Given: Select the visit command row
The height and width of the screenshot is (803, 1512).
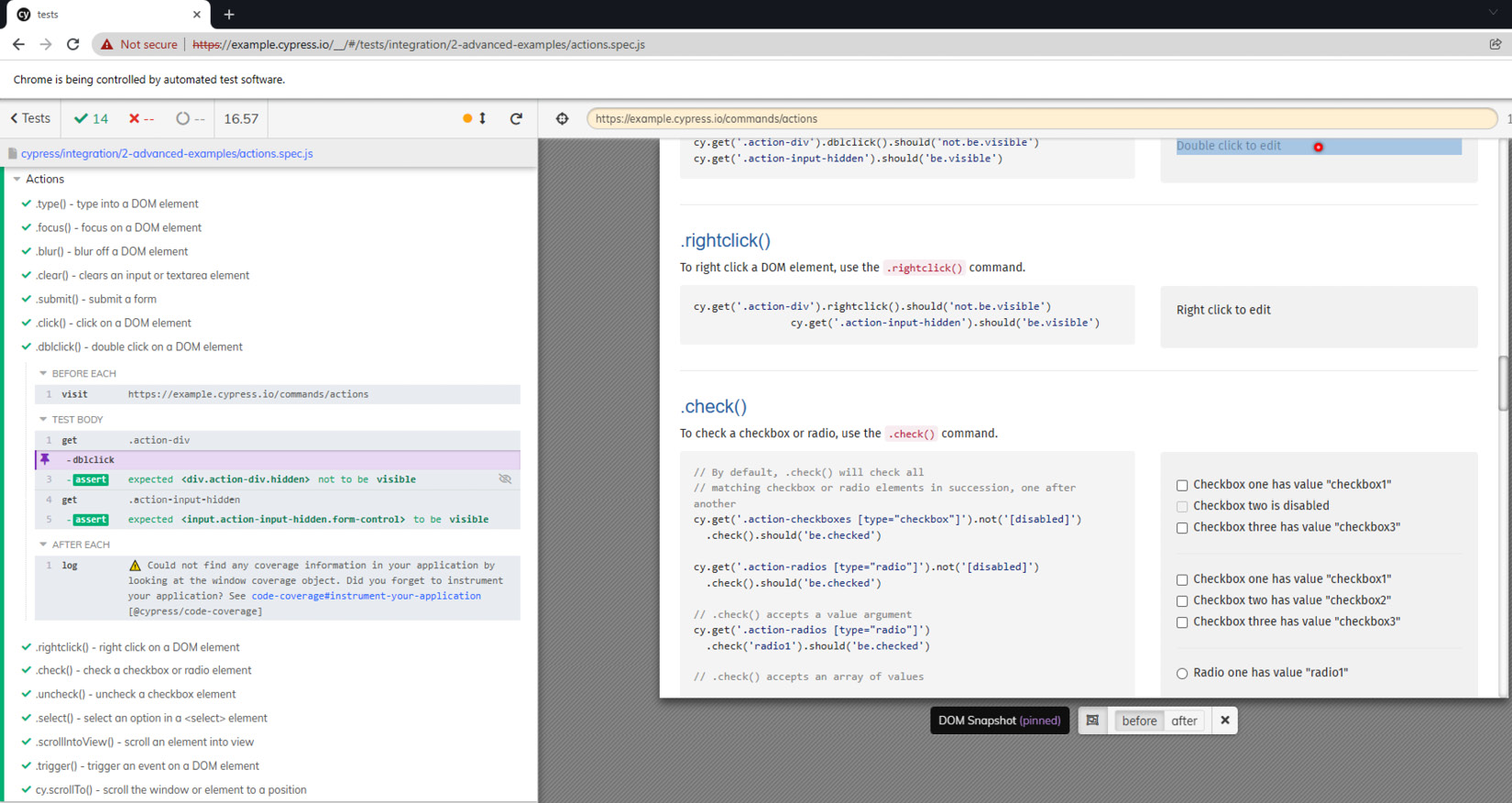Looking at the screenshot, I should point(278,394).
